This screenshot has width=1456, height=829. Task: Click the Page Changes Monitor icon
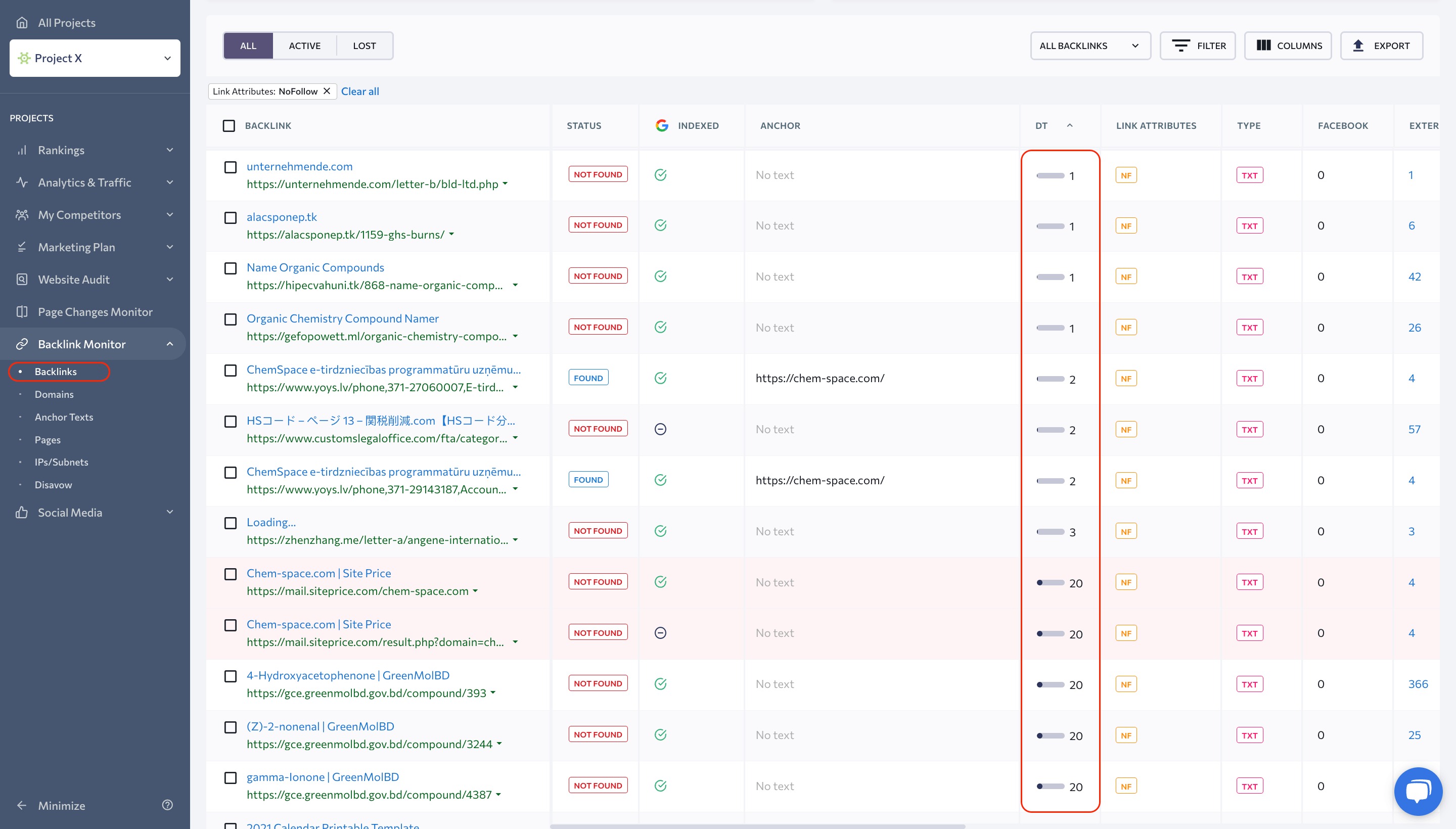(22, 311)
